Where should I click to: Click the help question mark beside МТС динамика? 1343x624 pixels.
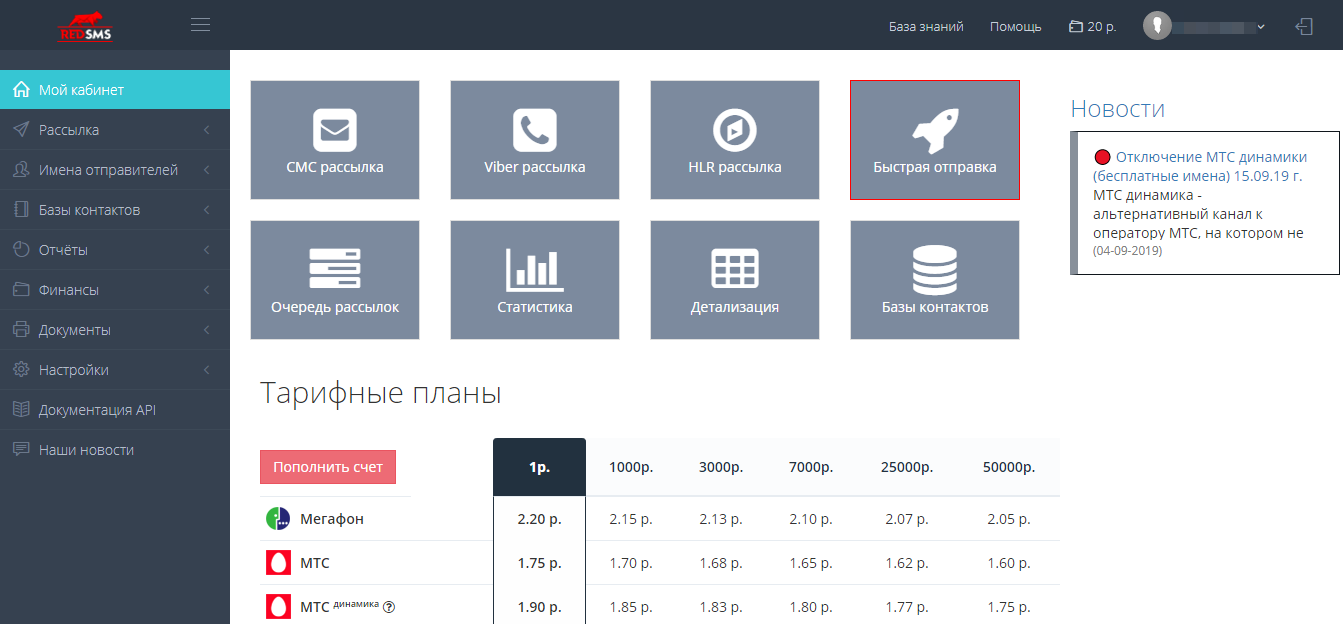[389, 606]
